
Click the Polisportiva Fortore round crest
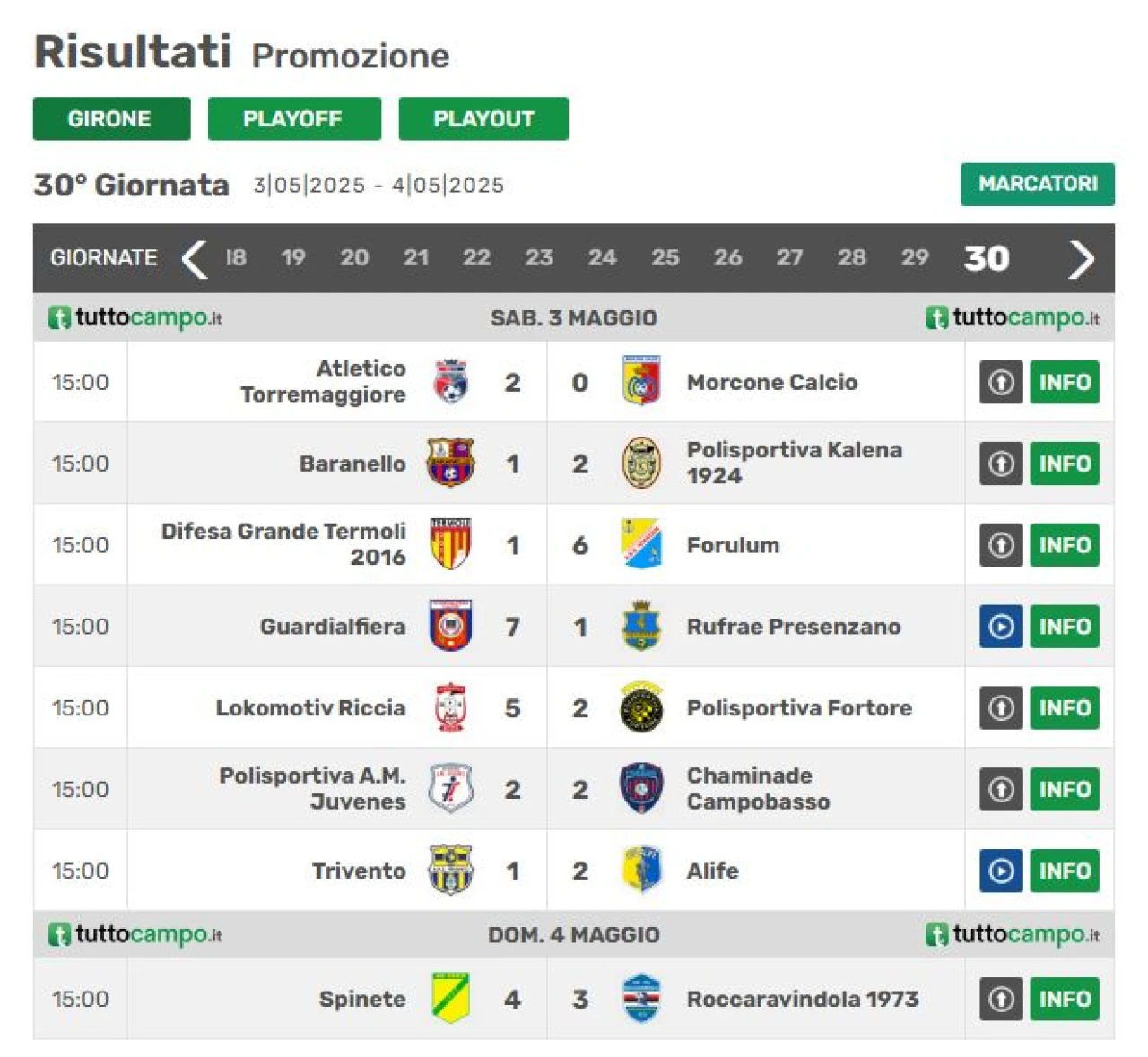[x=641, y=707]
